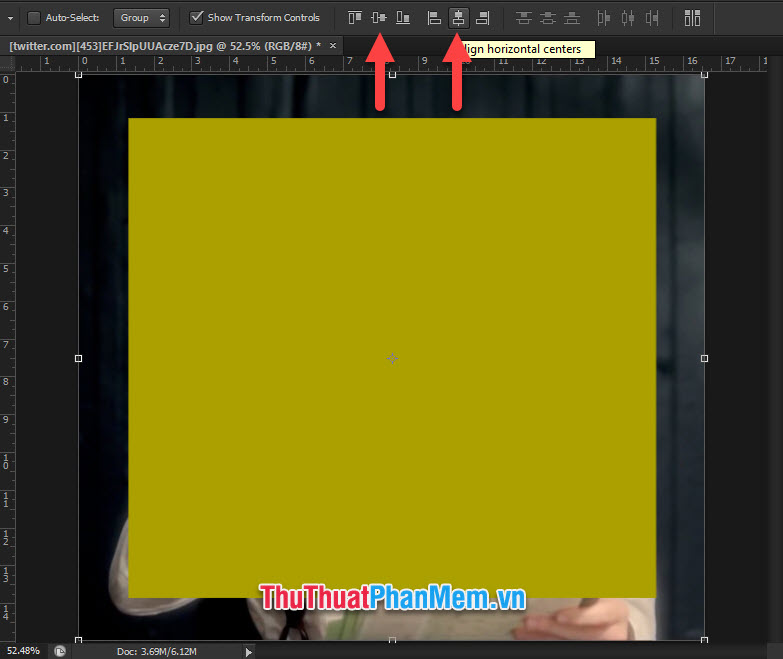Image resolution: width=783 pixels, height=659 pixels.
Task: Click the right-middle transform handle
Action: tap(704, 358)
